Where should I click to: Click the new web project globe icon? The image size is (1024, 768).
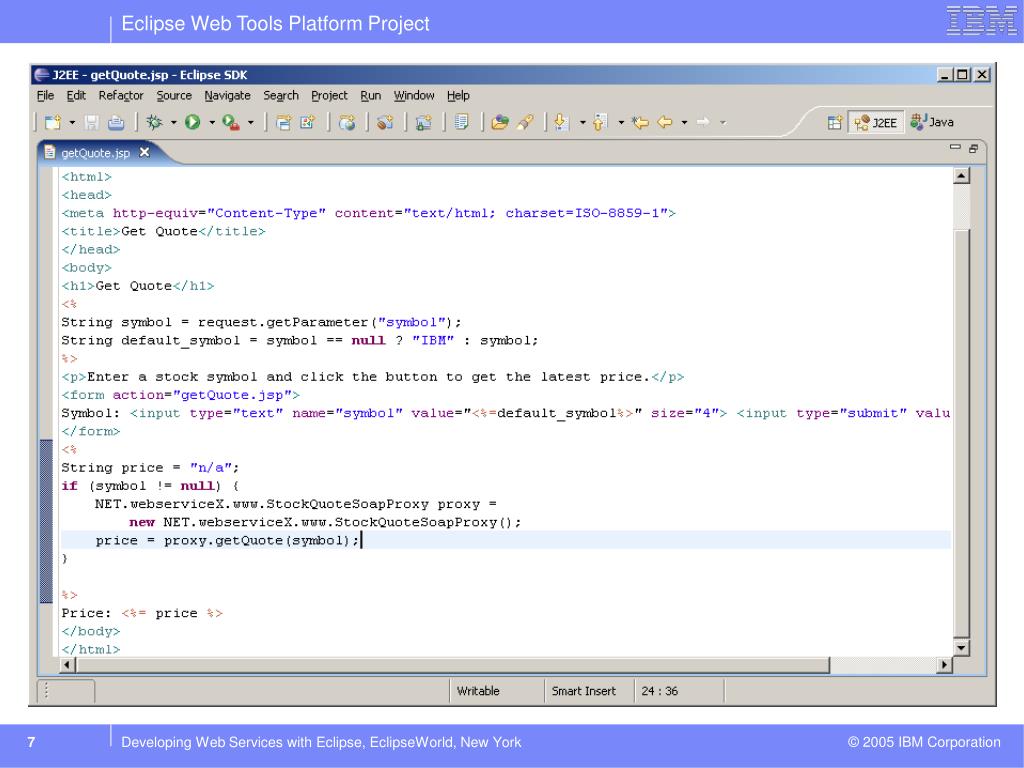tap(347, 122)
